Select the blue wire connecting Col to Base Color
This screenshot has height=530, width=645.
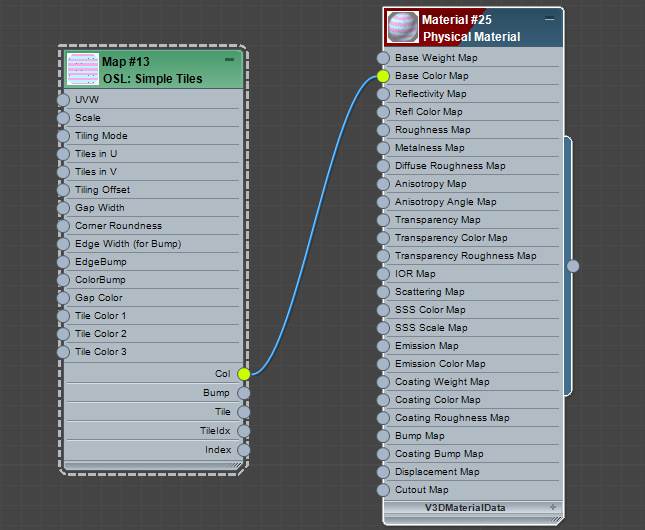(315, 225)
